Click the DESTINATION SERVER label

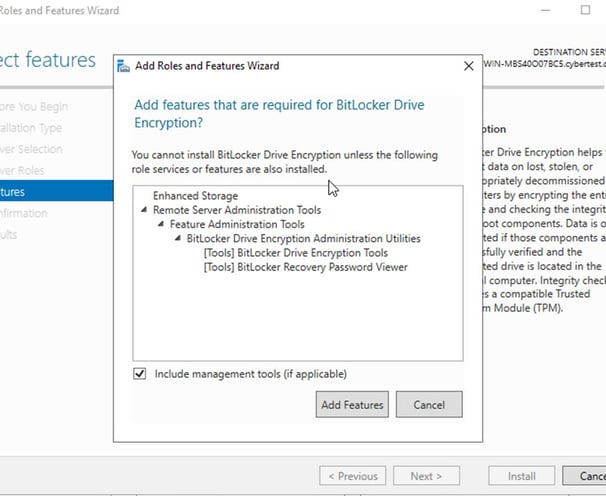[x=569, y=52]
